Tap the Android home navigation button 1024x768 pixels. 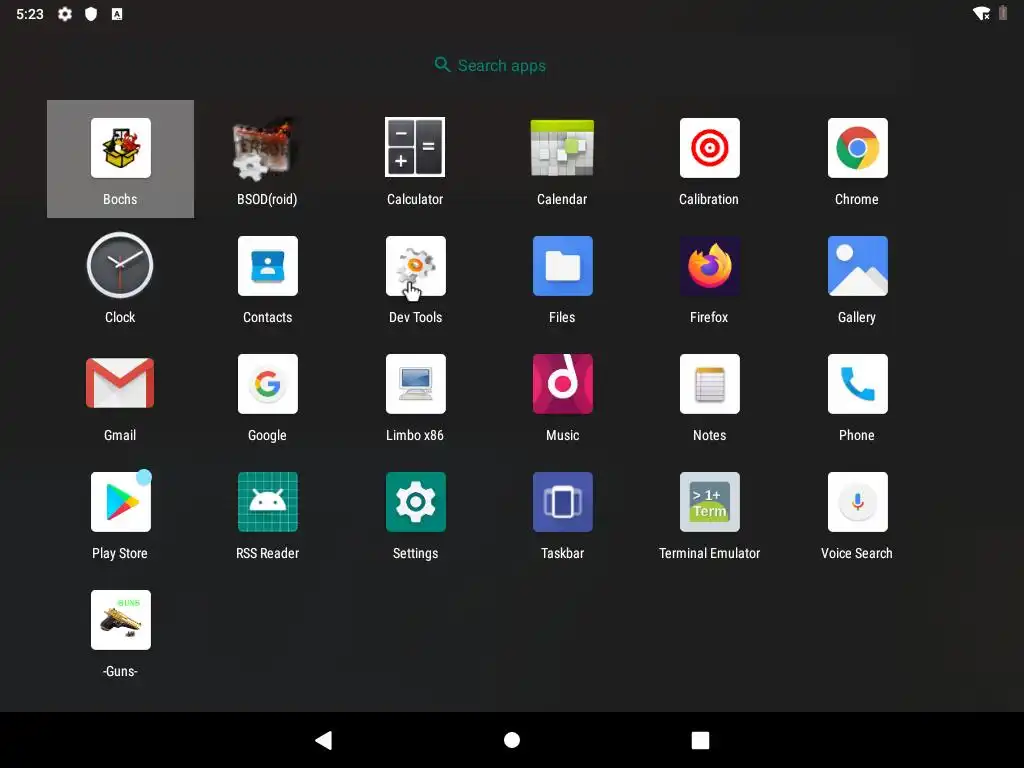coord(512,740)
